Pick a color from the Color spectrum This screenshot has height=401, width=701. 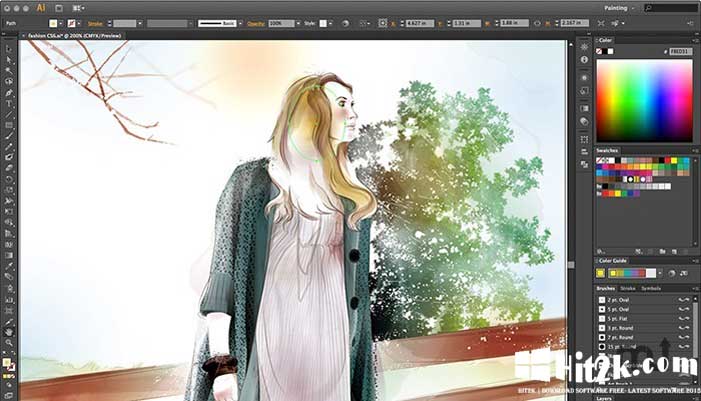tap(644, 101)
